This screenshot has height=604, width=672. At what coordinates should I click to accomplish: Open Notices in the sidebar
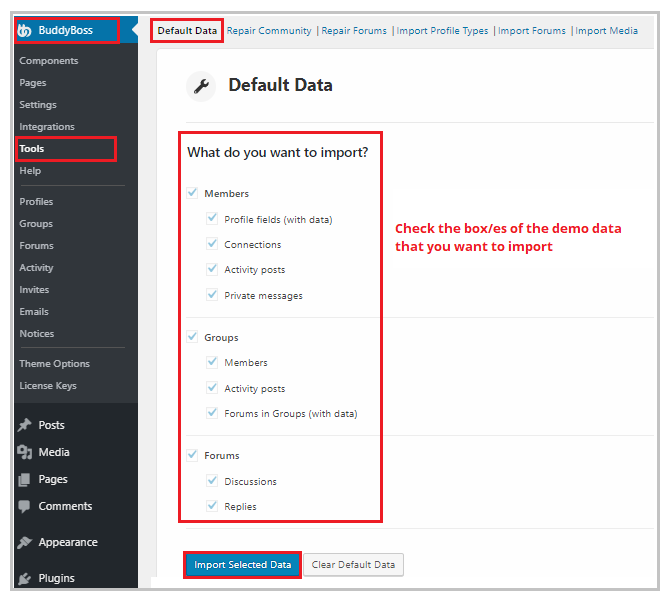[37, 334]
